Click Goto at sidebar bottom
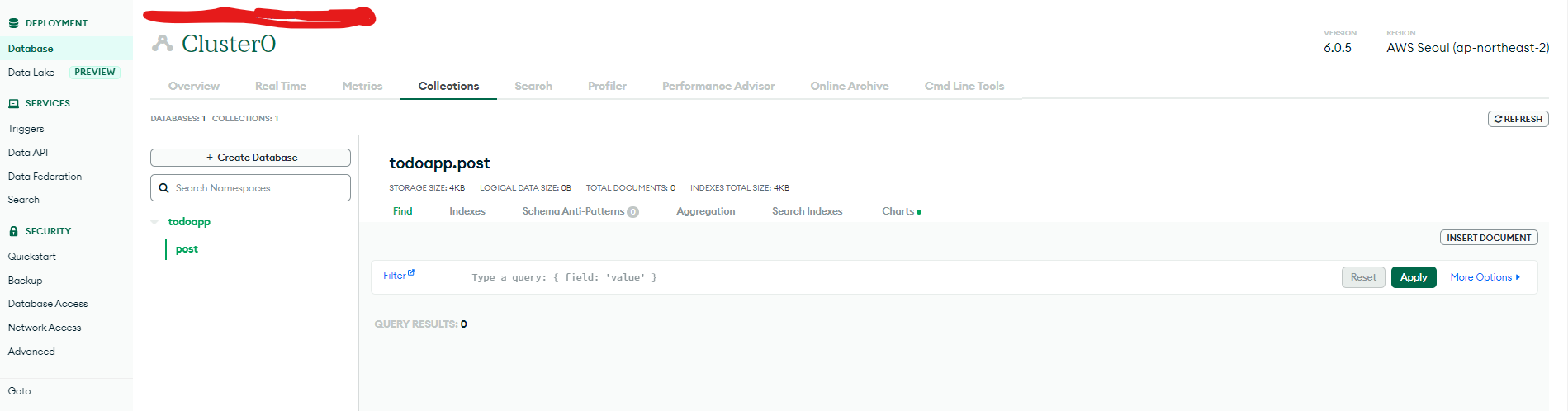Image resolution: width=1568 pixels, height=411 pixels. coord(19,391)
